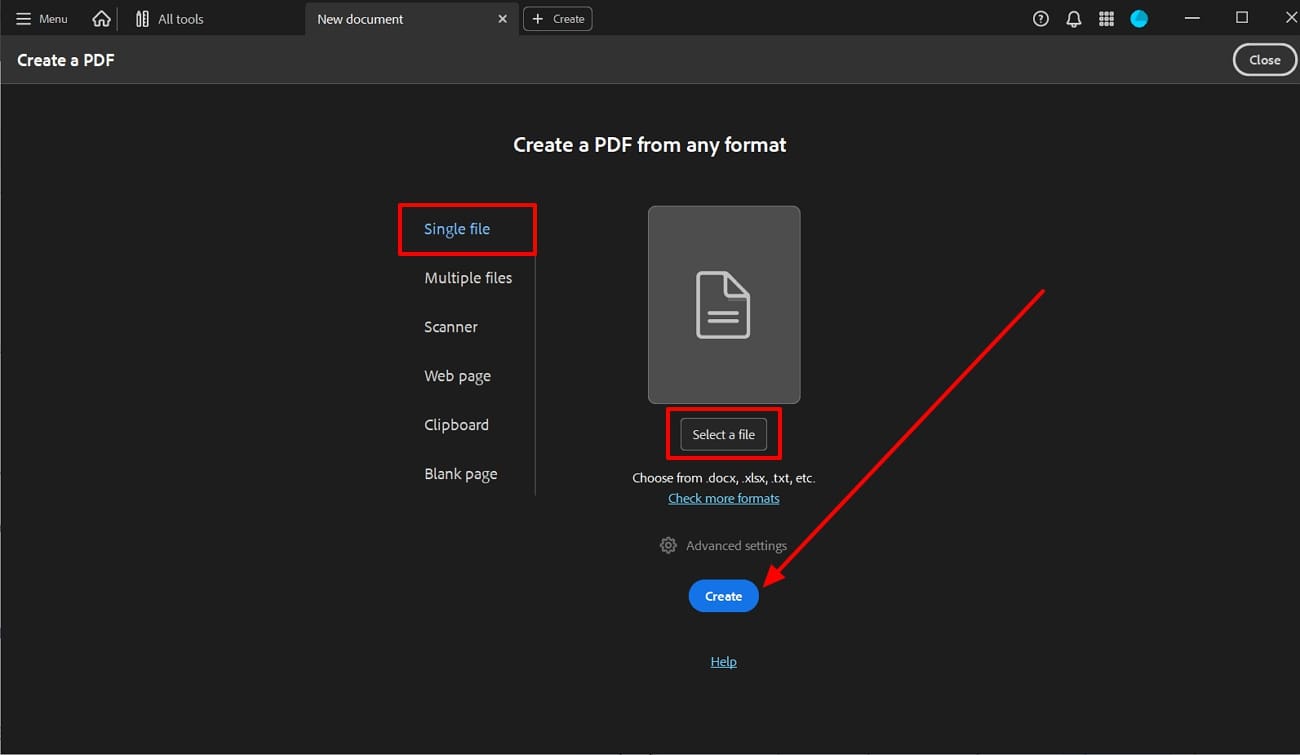This screenshot has height=755, width=1300.
Task: Open the Check more formats link
Action: [724, 498]
